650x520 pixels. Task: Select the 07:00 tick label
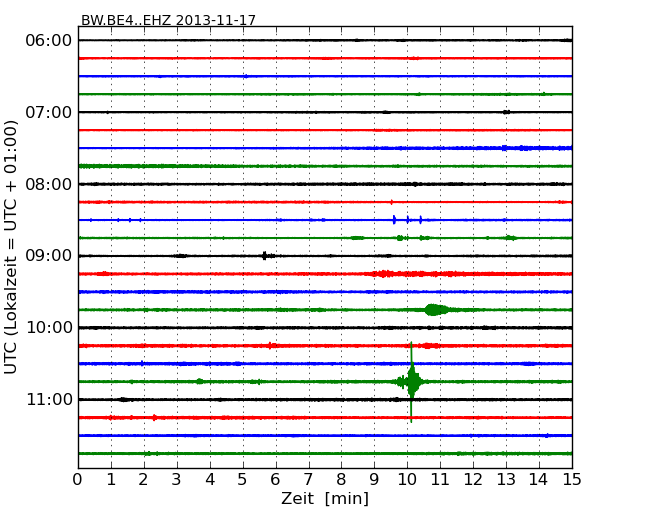coord(48,112)
